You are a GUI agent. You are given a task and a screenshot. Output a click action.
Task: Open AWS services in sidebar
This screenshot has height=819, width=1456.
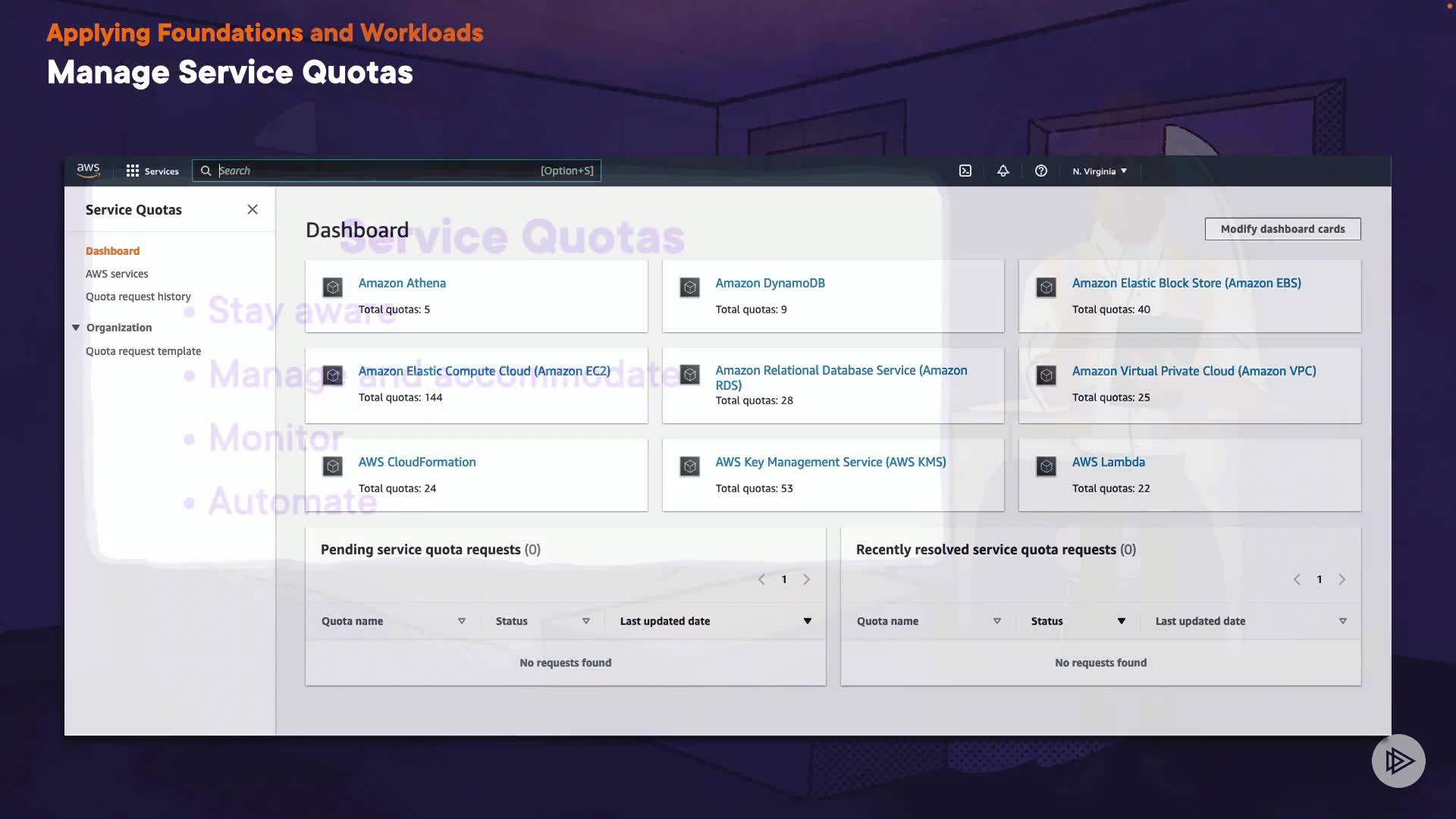pos(117,274)
